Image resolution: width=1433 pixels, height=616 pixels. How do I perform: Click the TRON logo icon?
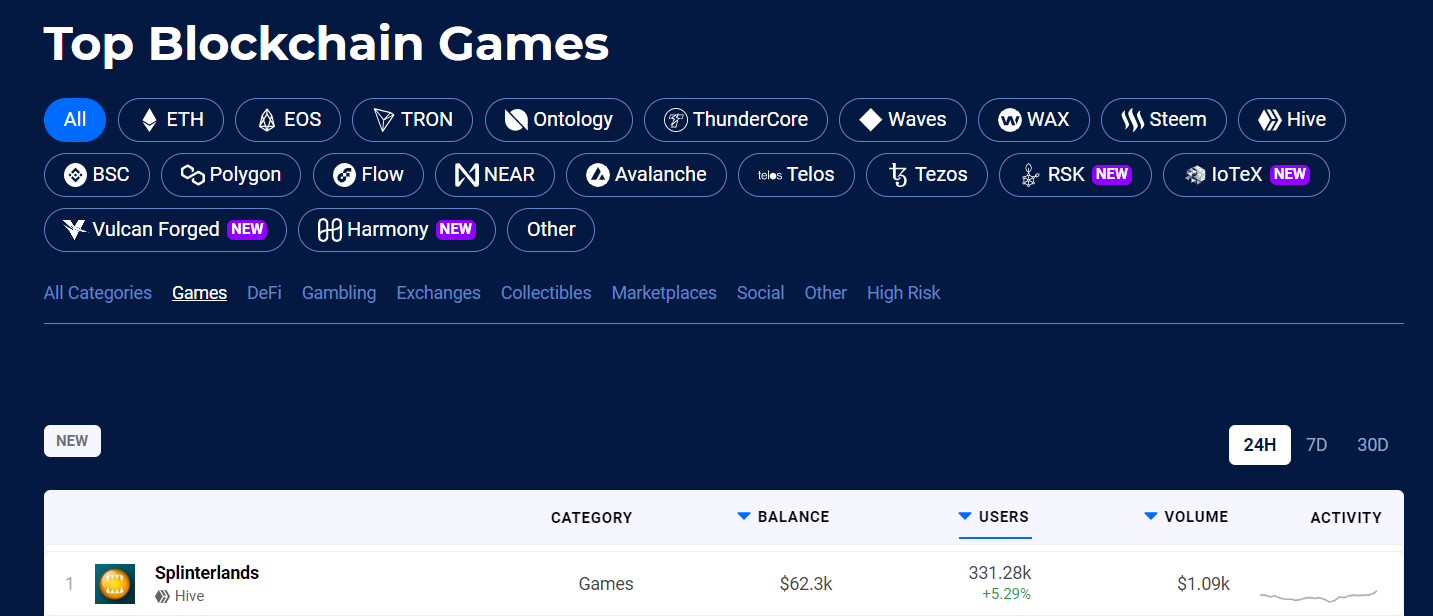coord(384,120)
